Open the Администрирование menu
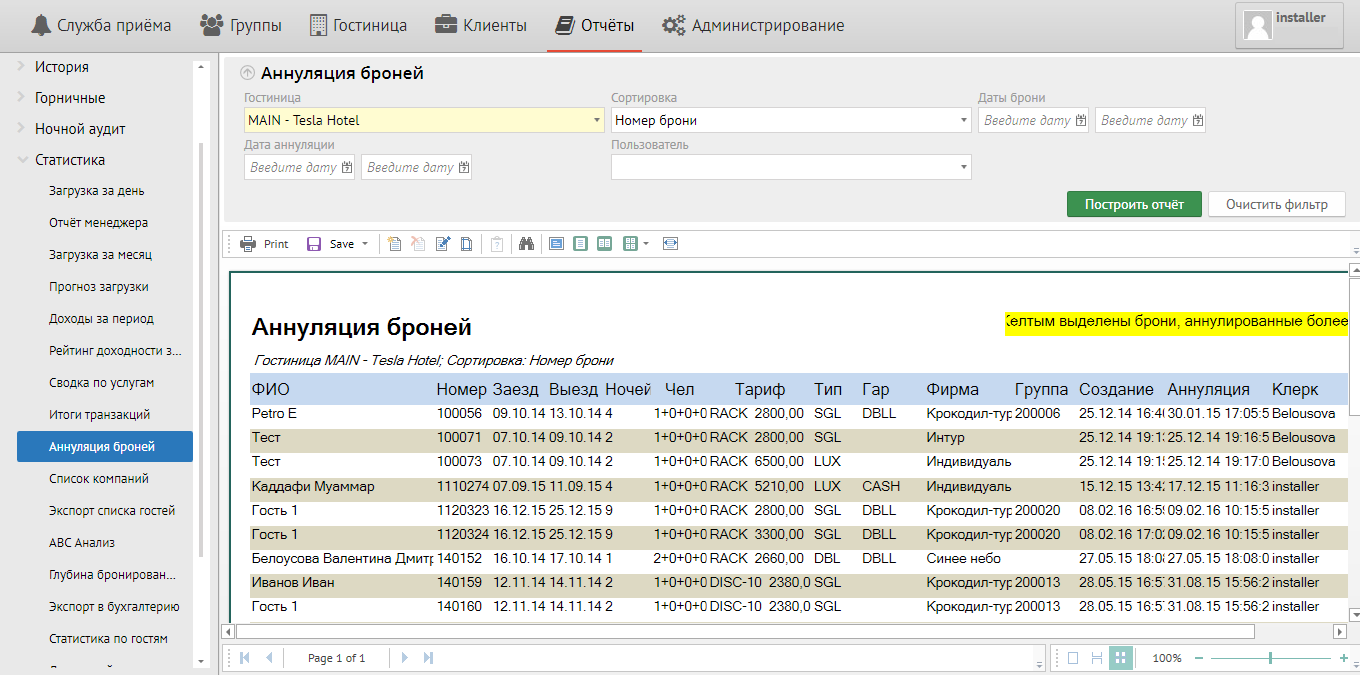 [x=753, y=25]
